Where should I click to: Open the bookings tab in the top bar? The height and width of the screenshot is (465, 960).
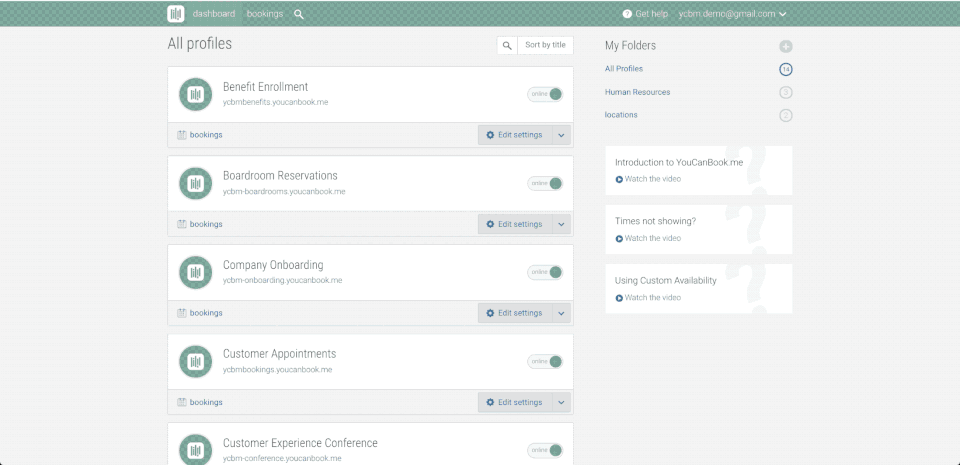[265, 14]
